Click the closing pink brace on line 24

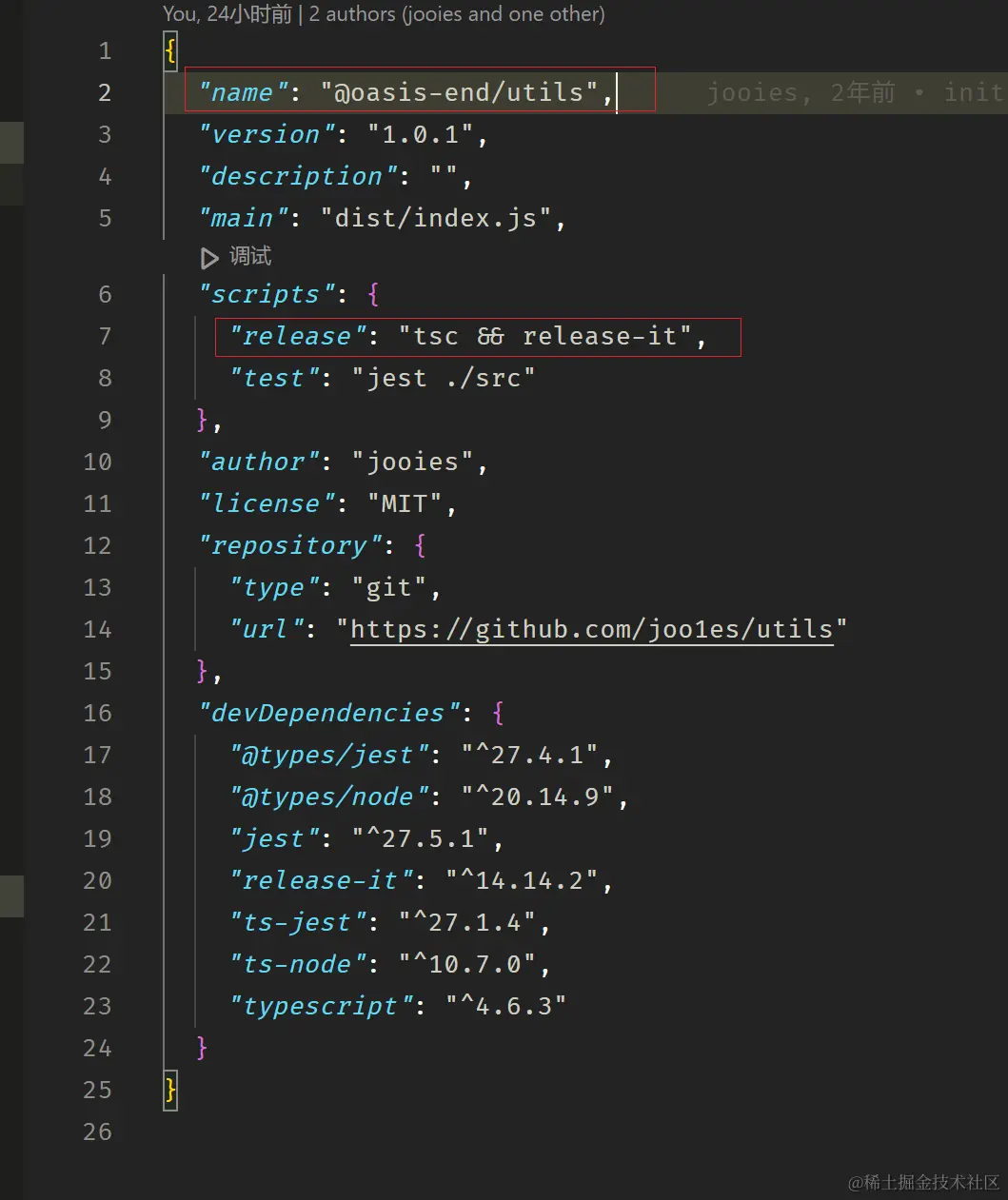tap(202, 1048)
